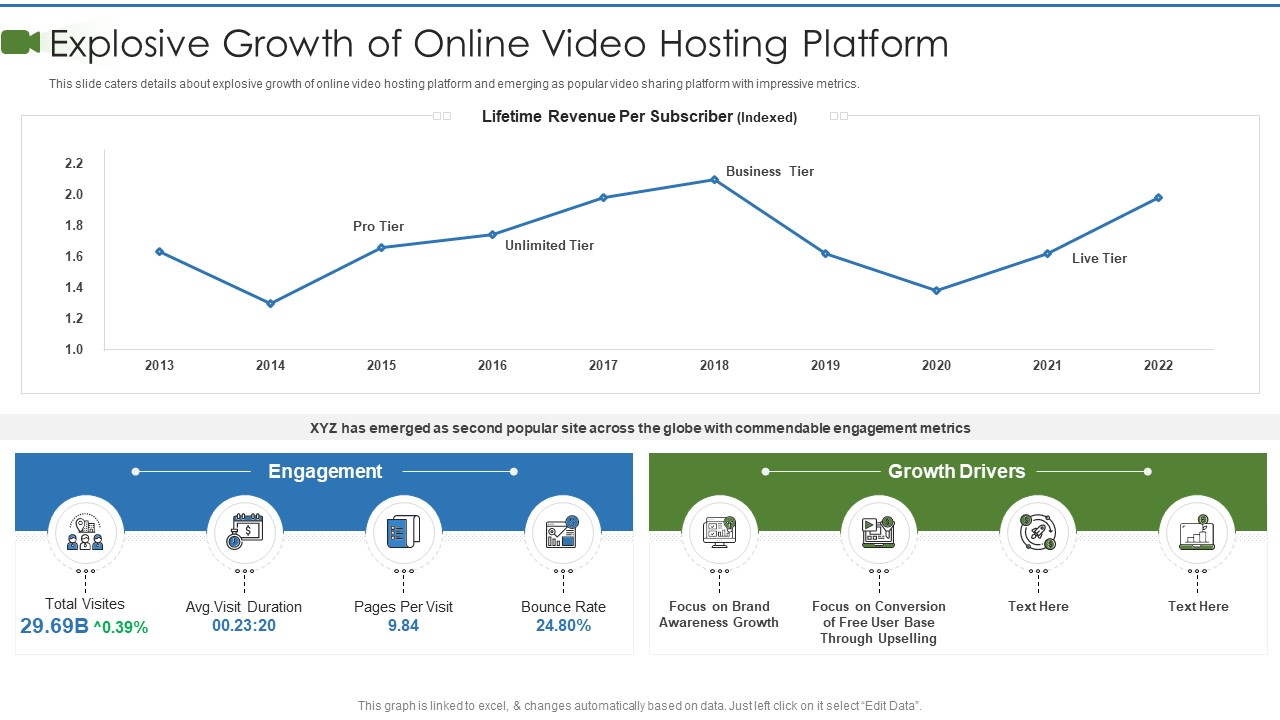Click the 2019 data point marker

[825, 254]
